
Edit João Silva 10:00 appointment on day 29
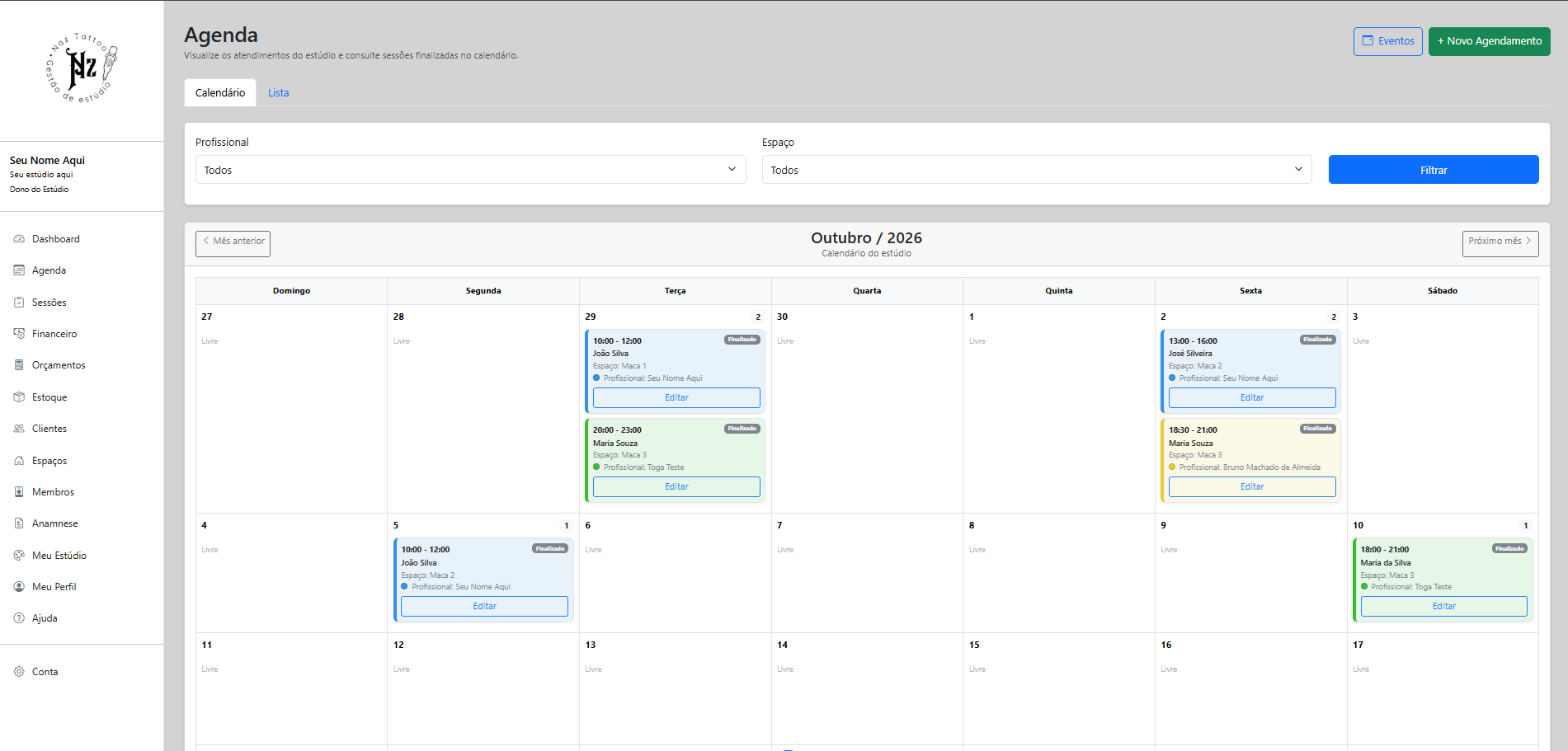coord(676,397)
